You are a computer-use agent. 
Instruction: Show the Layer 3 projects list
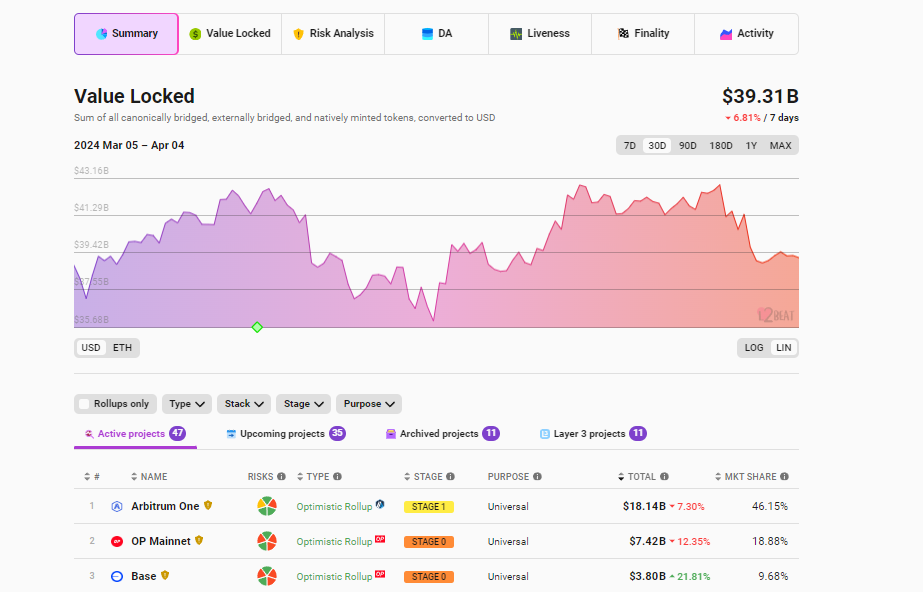tap(593, 434)
